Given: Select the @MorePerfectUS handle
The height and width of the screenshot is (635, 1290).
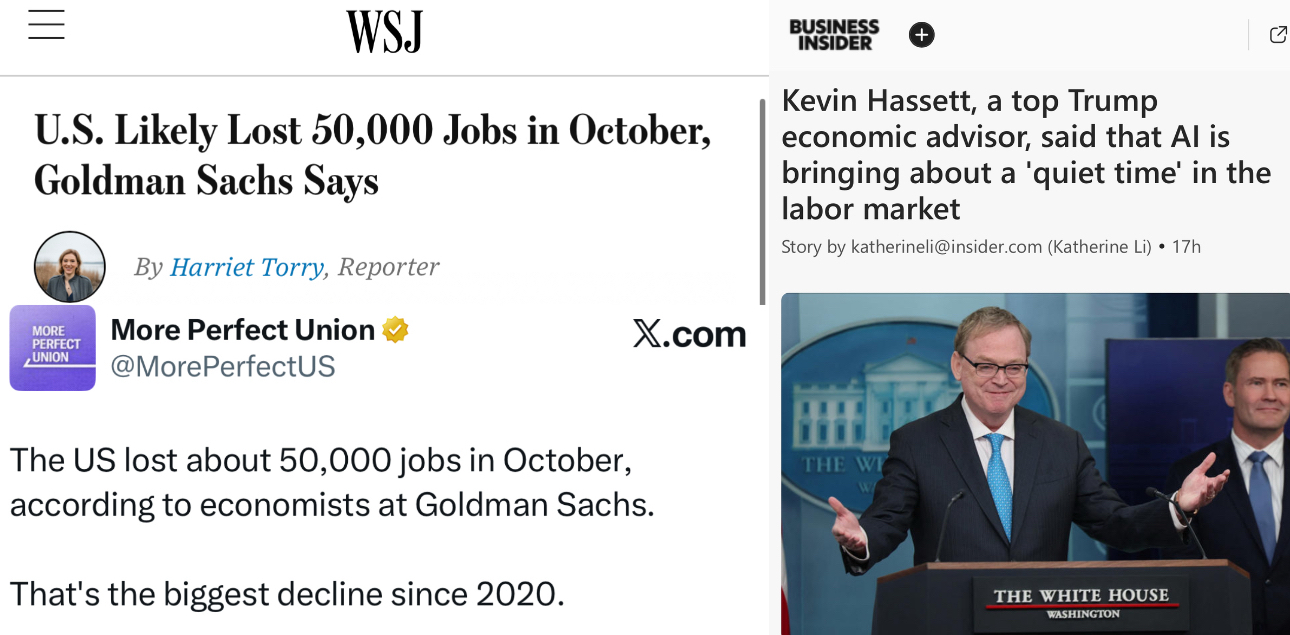Looking at the screenshot, I should (x=222, y=367).
